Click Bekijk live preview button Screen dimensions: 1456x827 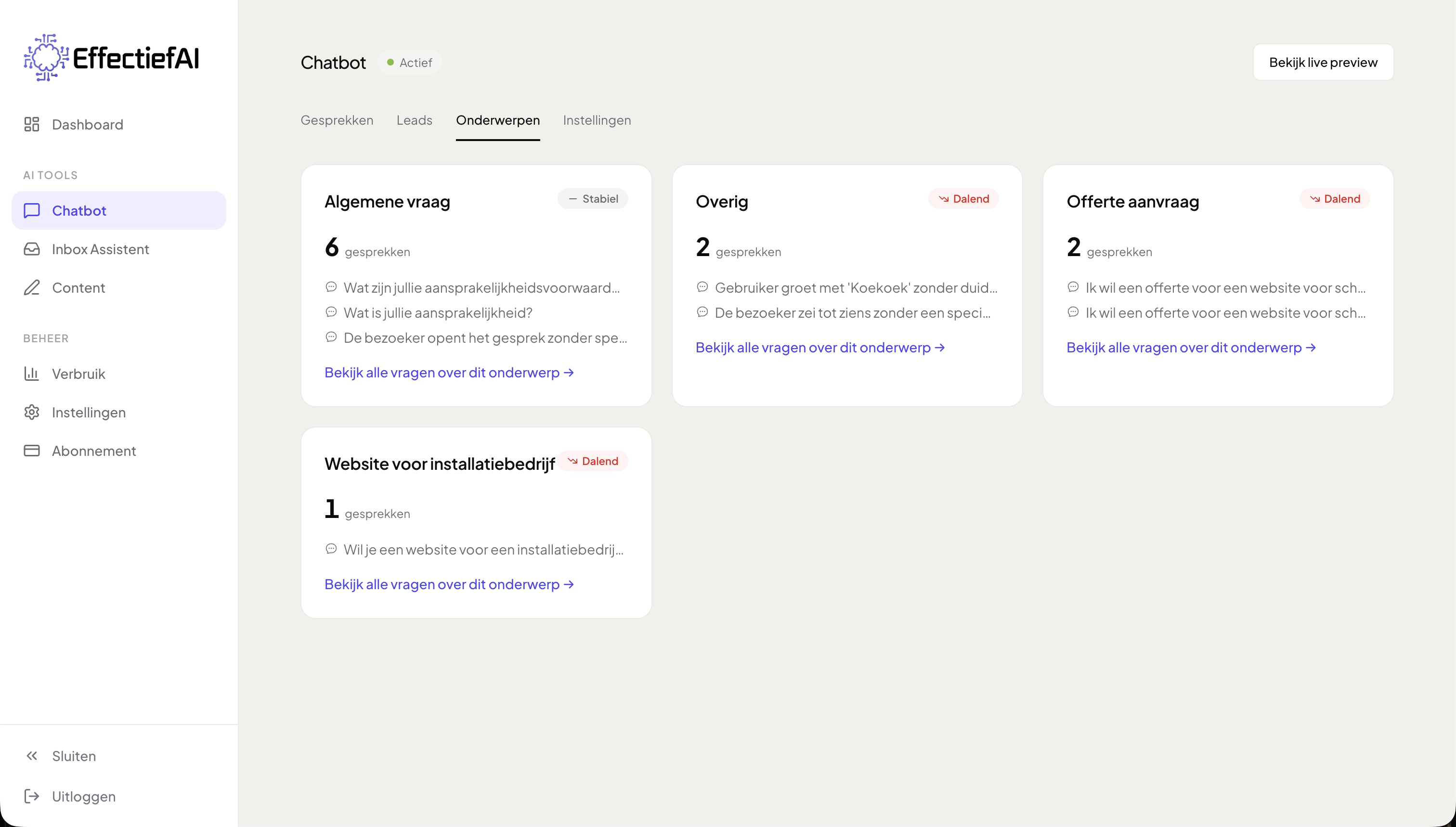pyautogui.click(x=1323, y=63)
